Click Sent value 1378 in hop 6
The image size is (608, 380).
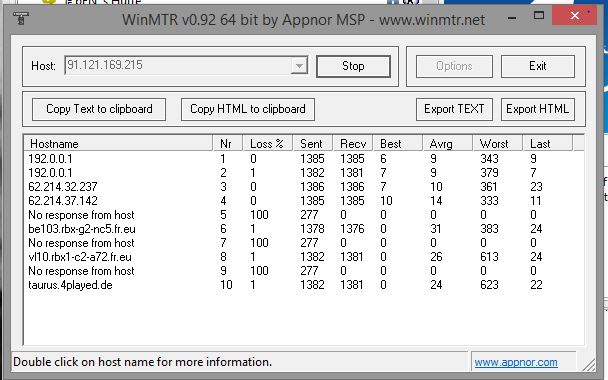tap(312, 229)
